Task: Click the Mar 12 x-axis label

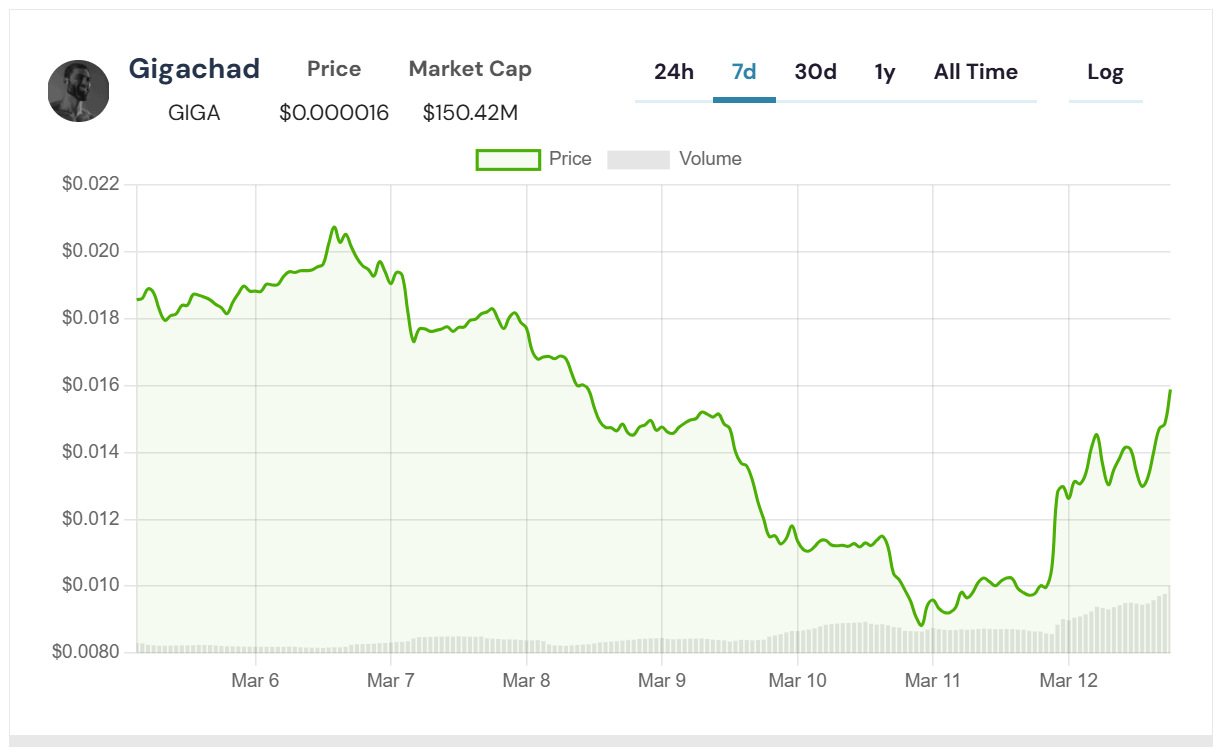Action: pyautogui.click(x=1069, y=681)
